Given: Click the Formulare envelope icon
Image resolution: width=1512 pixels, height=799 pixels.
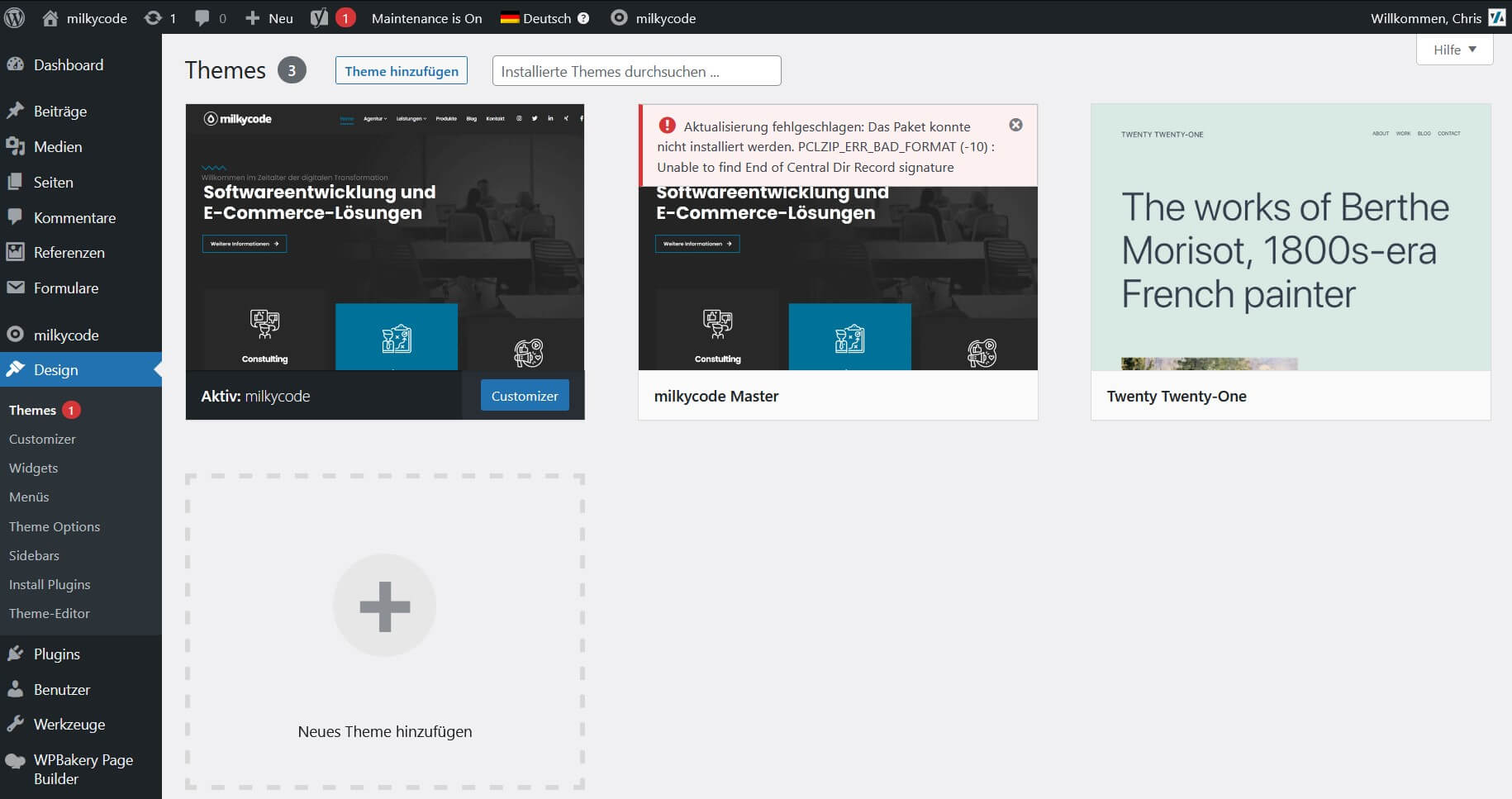Looking at the screenshot, I should pos(15,288).
